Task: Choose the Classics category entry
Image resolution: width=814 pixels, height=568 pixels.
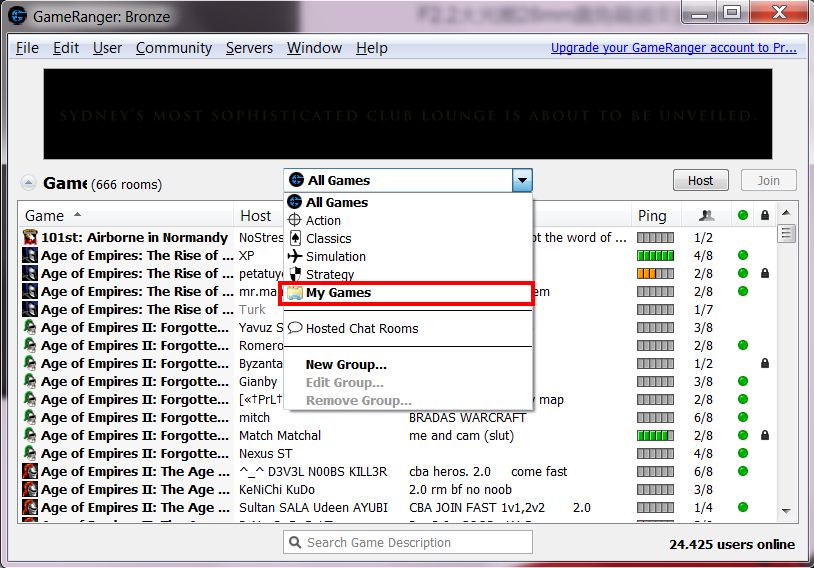Action: pyautogui.click(x=408, y=238)
